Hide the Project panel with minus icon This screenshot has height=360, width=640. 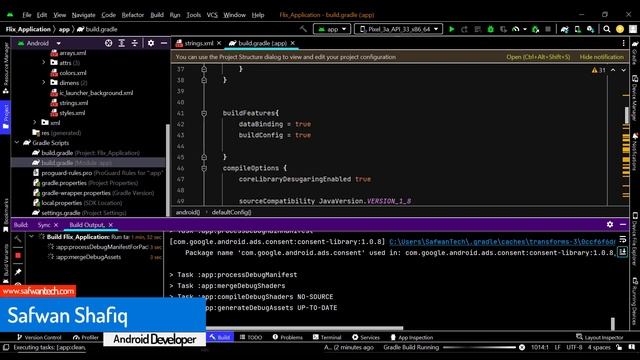pyautogui.click(x=164, y=43)
